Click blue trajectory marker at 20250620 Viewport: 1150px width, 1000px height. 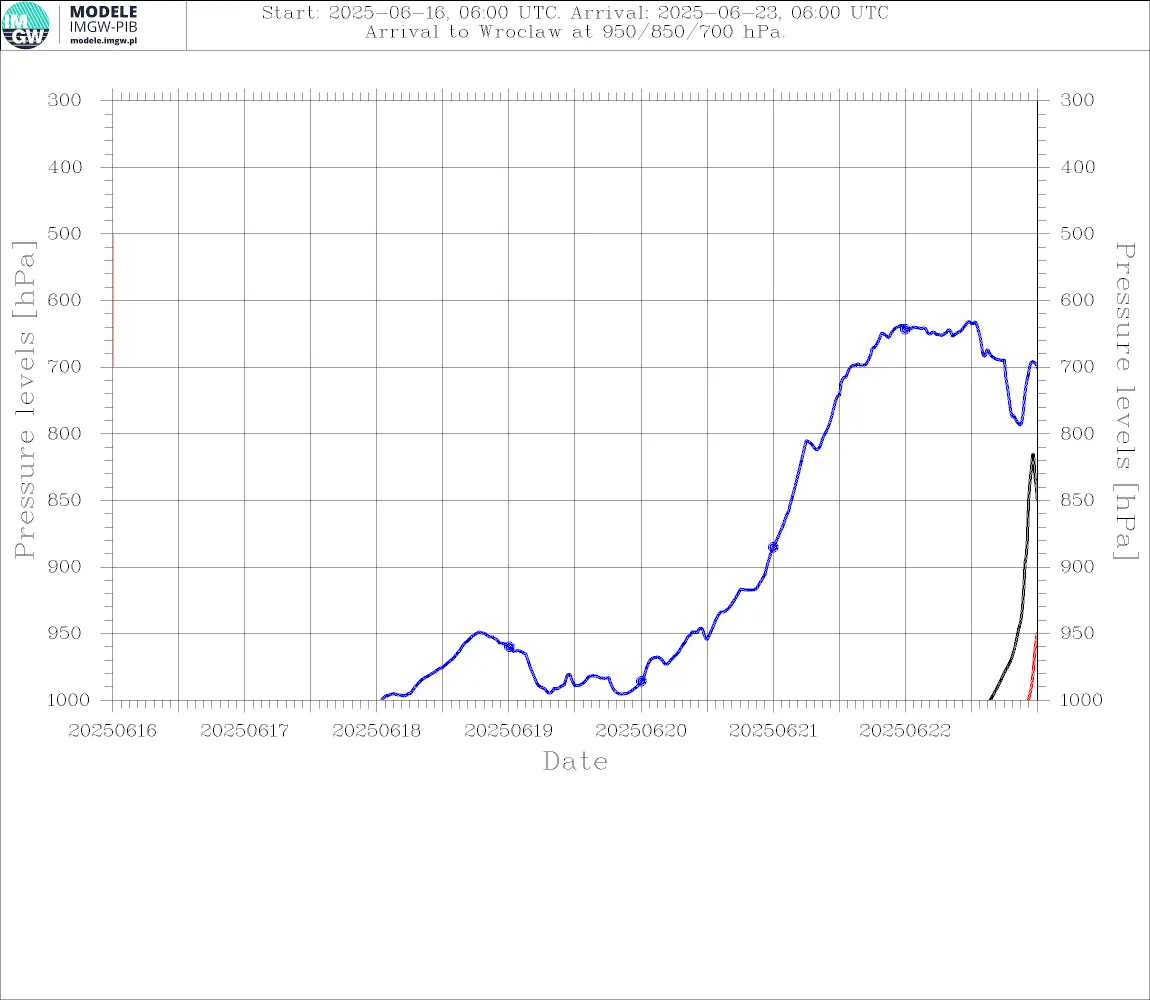click(x=641, y=682)
